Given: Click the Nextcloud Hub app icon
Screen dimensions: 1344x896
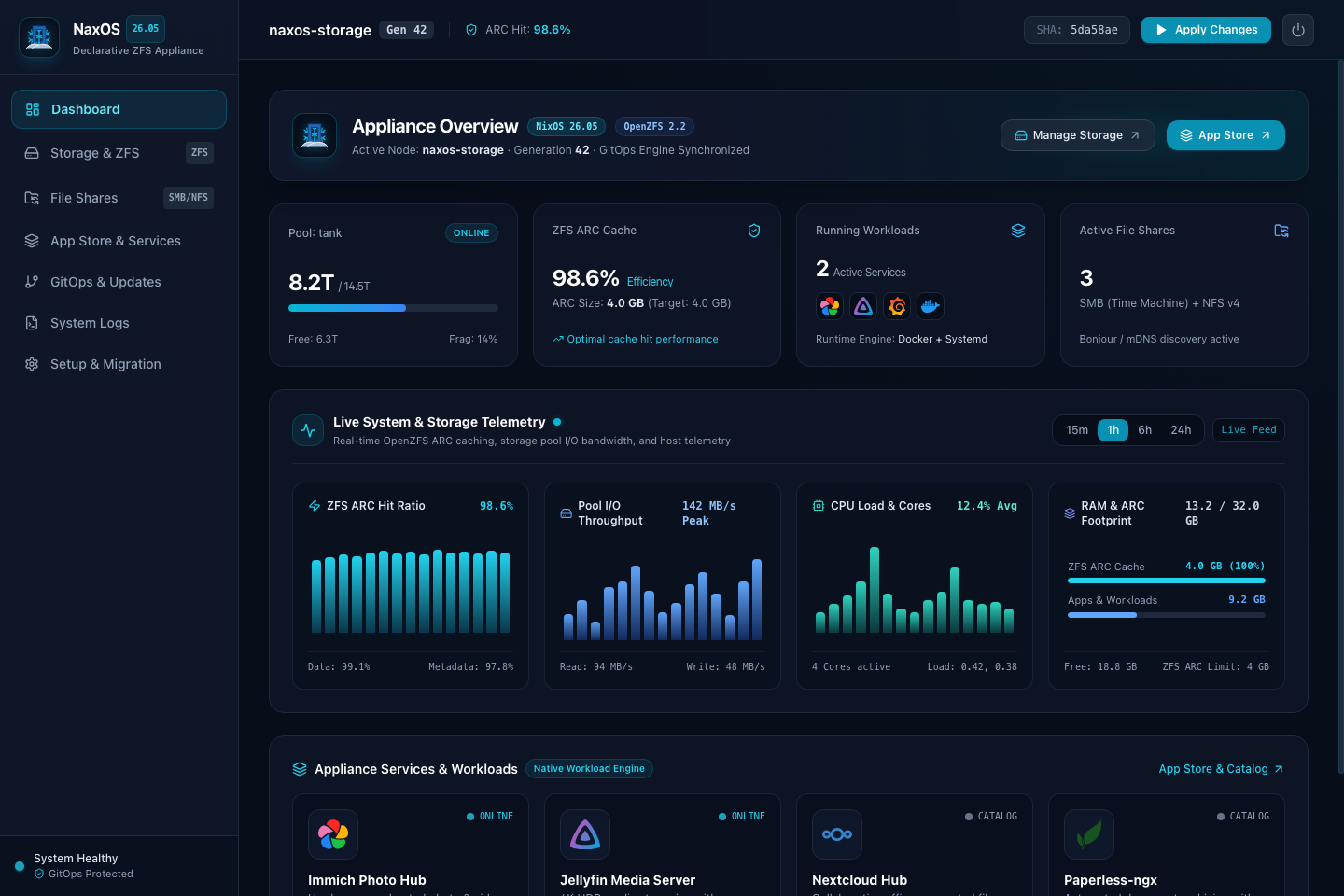Looking at the screenshot, I should click(x=837, y=834).
